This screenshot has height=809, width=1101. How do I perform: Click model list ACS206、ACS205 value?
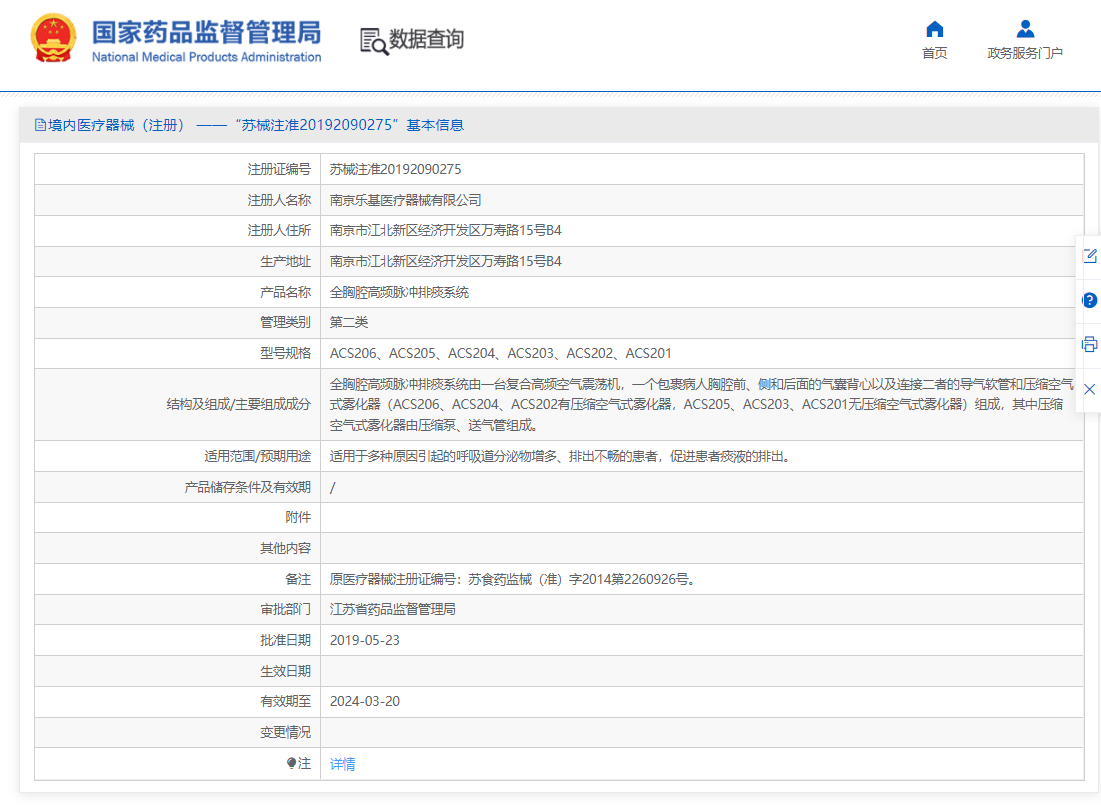coord(500,353)
